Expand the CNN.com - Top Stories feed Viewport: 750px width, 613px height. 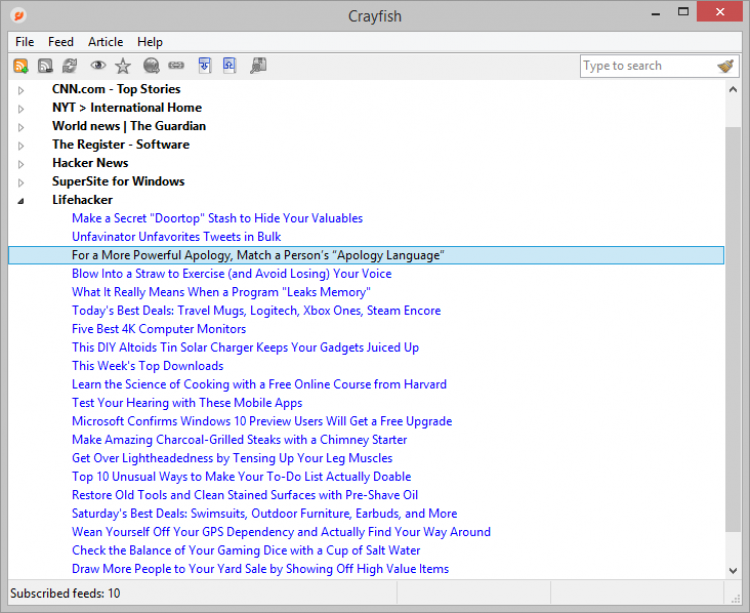pos(21,90)
